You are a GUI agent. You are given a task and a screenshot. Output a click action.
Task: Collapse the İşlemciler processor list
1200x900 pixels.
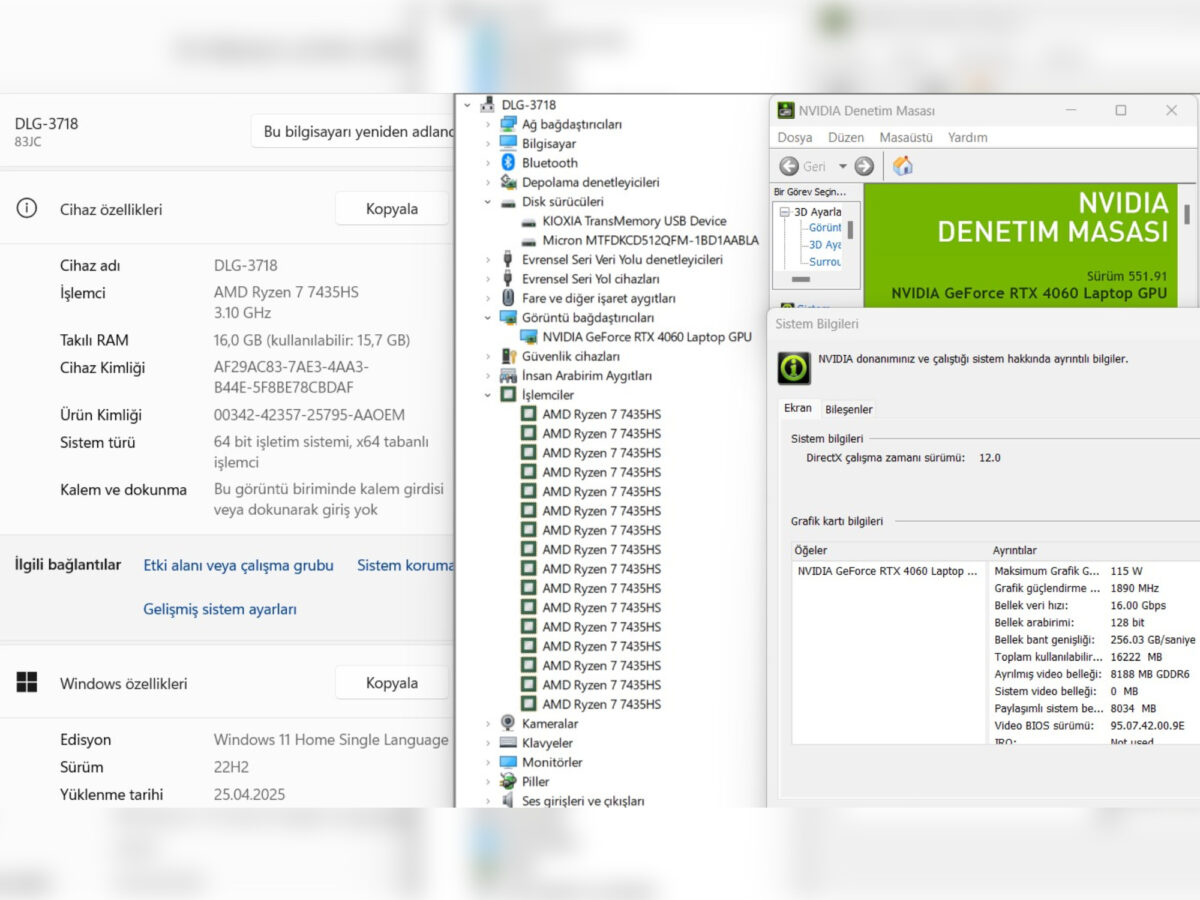488,395
